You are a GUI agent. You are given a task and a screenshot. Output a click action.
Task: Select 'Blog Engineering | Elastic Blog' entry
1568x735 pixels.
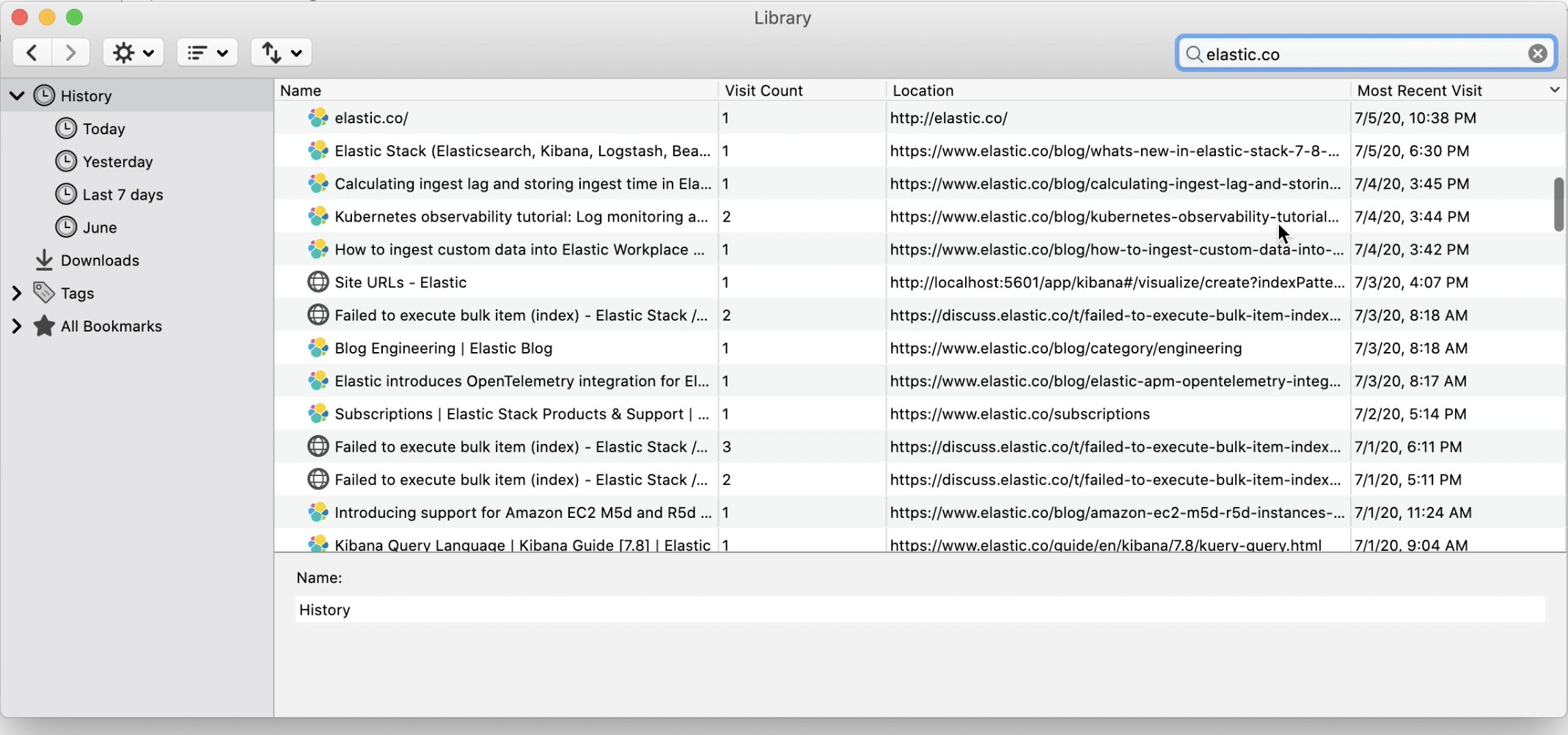(444, 348)
